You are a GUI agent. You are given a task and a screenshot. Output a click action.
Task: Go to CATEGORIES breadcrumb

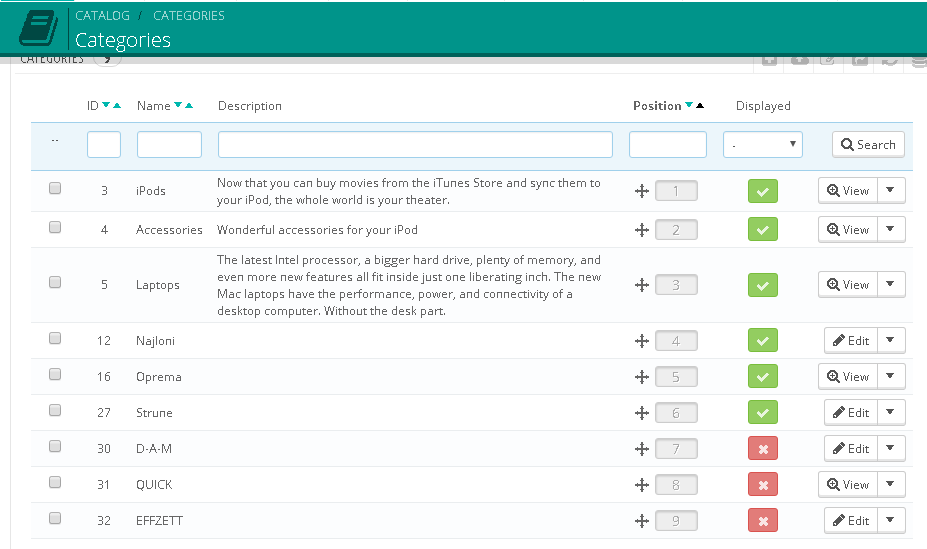189,16
